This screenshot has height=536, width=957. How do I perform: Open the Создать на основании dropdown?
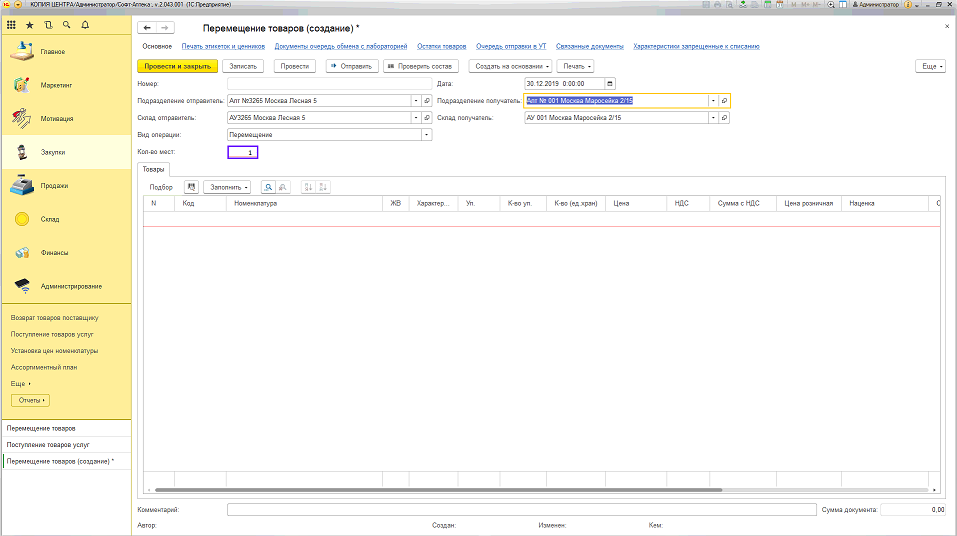(x=508, y=66)
